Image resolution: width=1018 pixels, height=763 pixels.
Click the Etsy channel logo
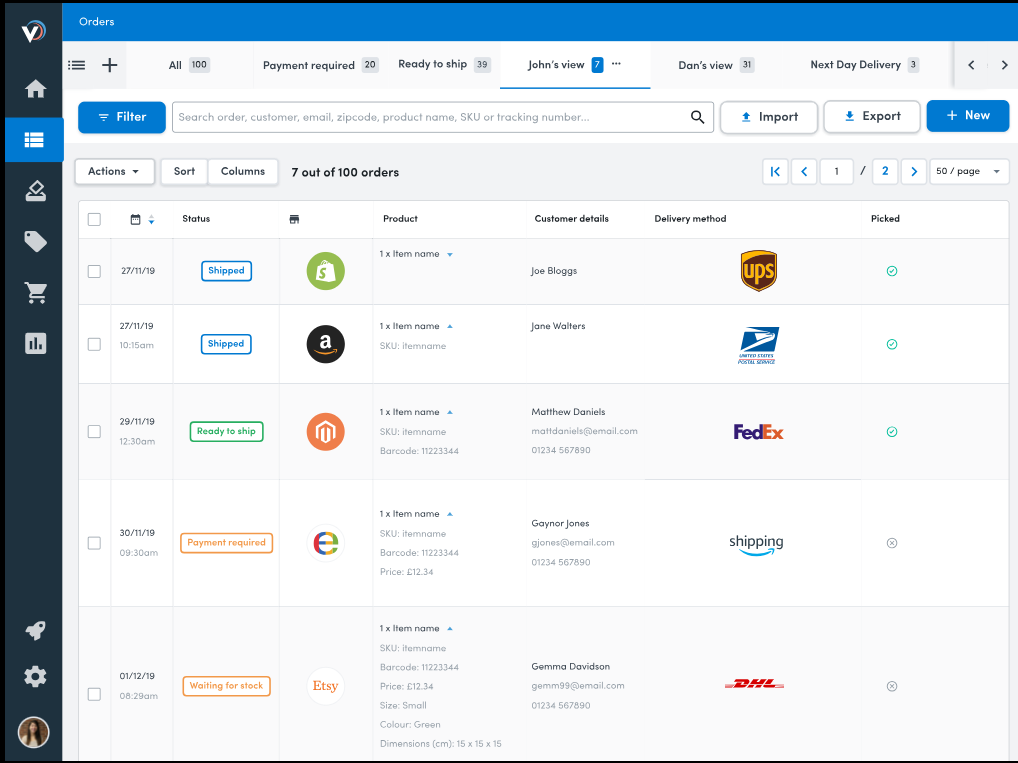click(x=325, y=686)
